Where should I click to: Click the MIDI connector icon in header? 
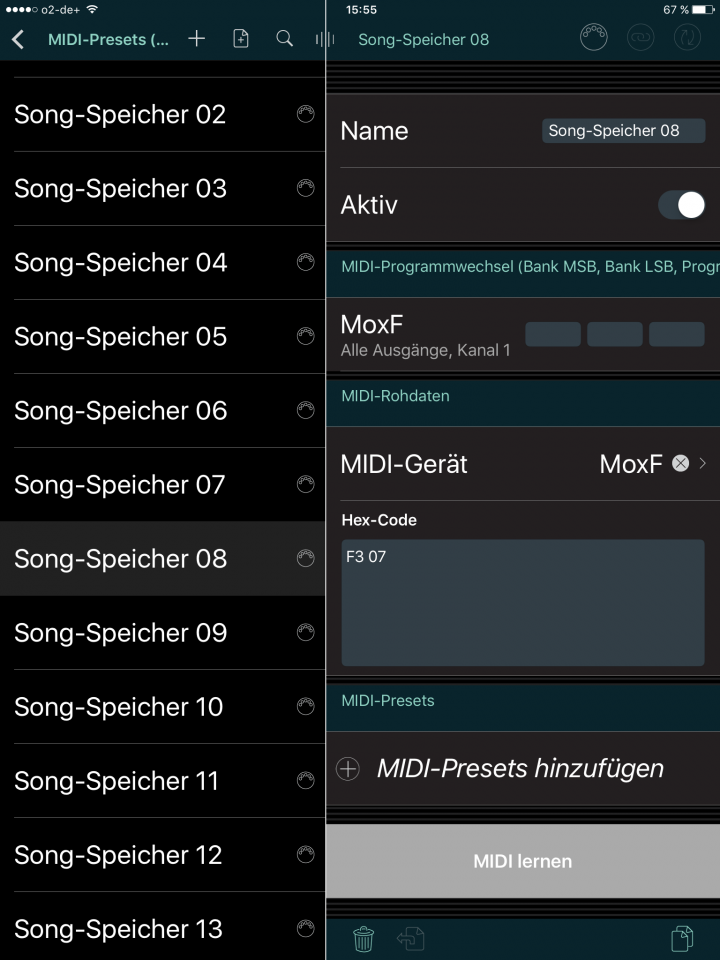click(x=593, y=39)
